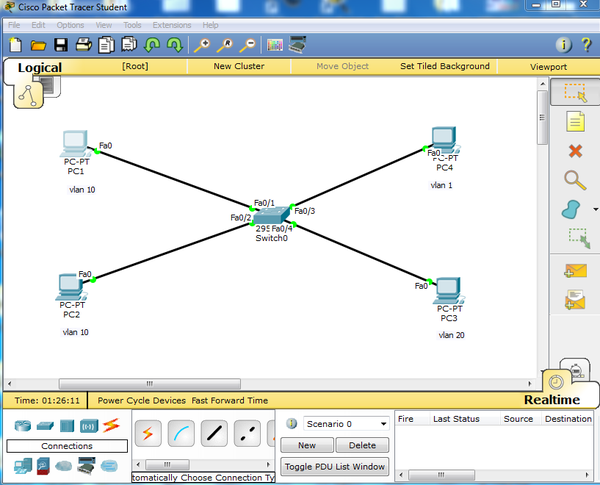This screenshot has width=600, height=485.
Task: Save with the floppy disk icon
Action: [x=61, y=45]
